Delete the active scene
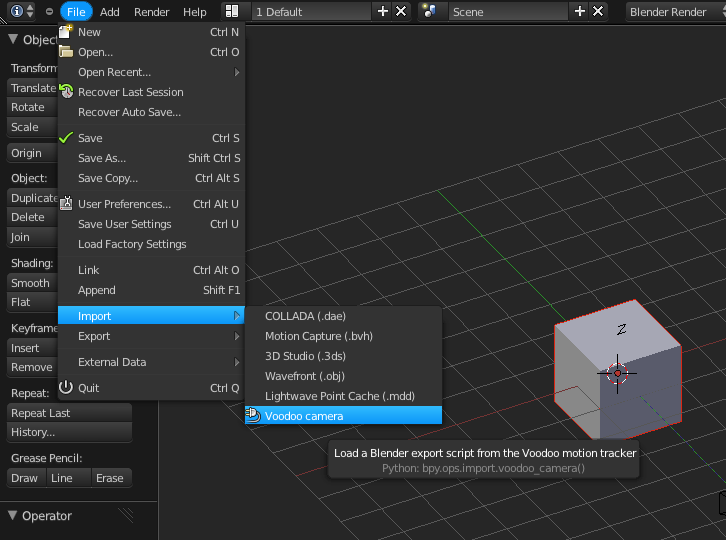The image size is (726, 540). 598,11
